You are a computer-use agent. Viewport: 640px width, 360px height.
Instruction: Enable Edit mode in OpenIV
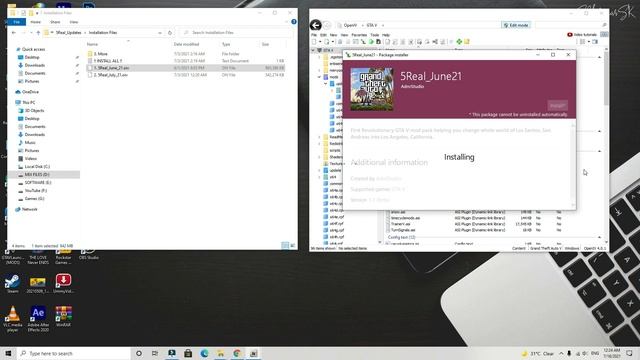click(x=516, y=25)
